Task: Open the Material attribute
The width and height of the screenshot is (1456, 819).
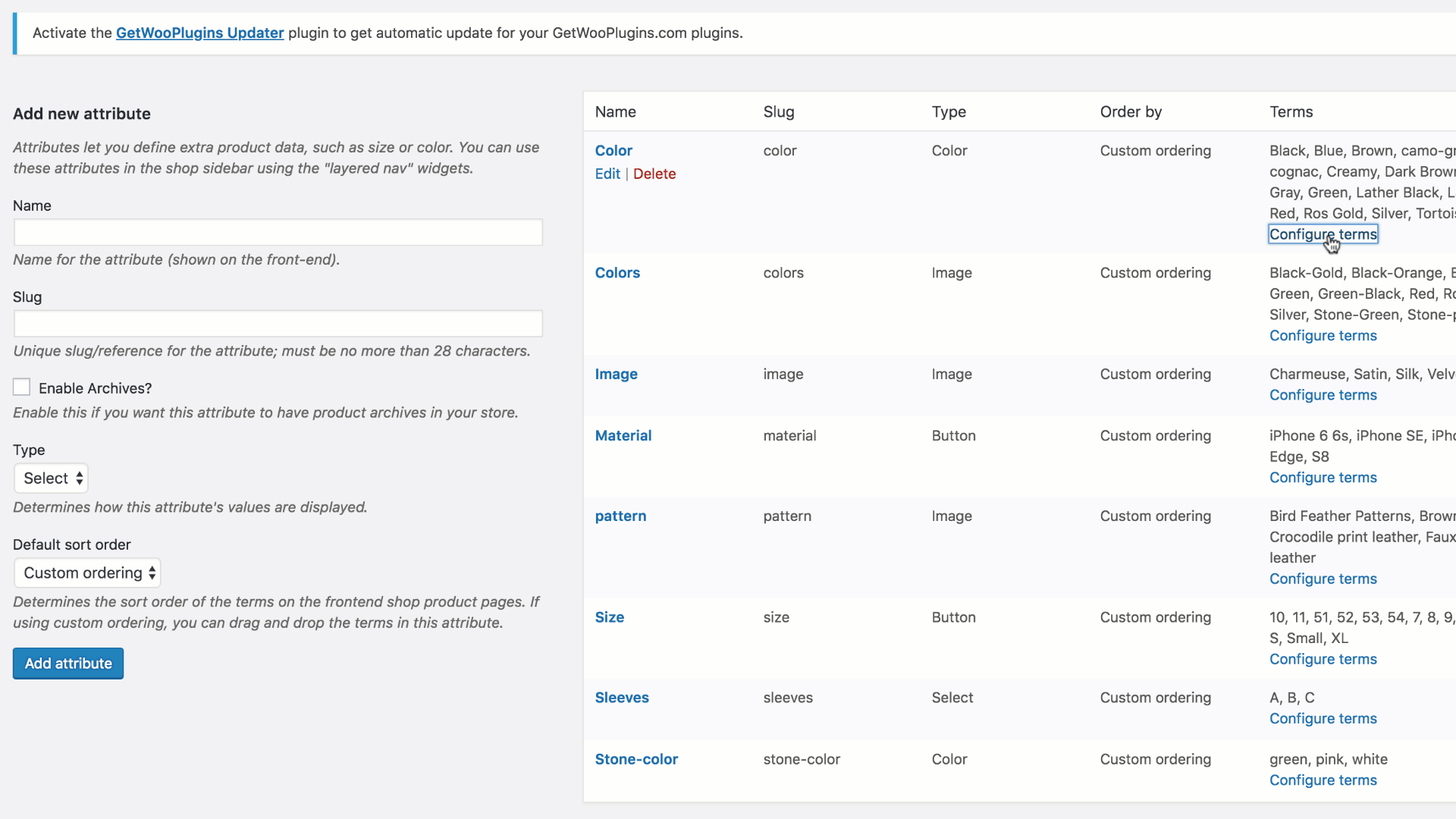Action: pyautogui.click(x=623, y=435)
